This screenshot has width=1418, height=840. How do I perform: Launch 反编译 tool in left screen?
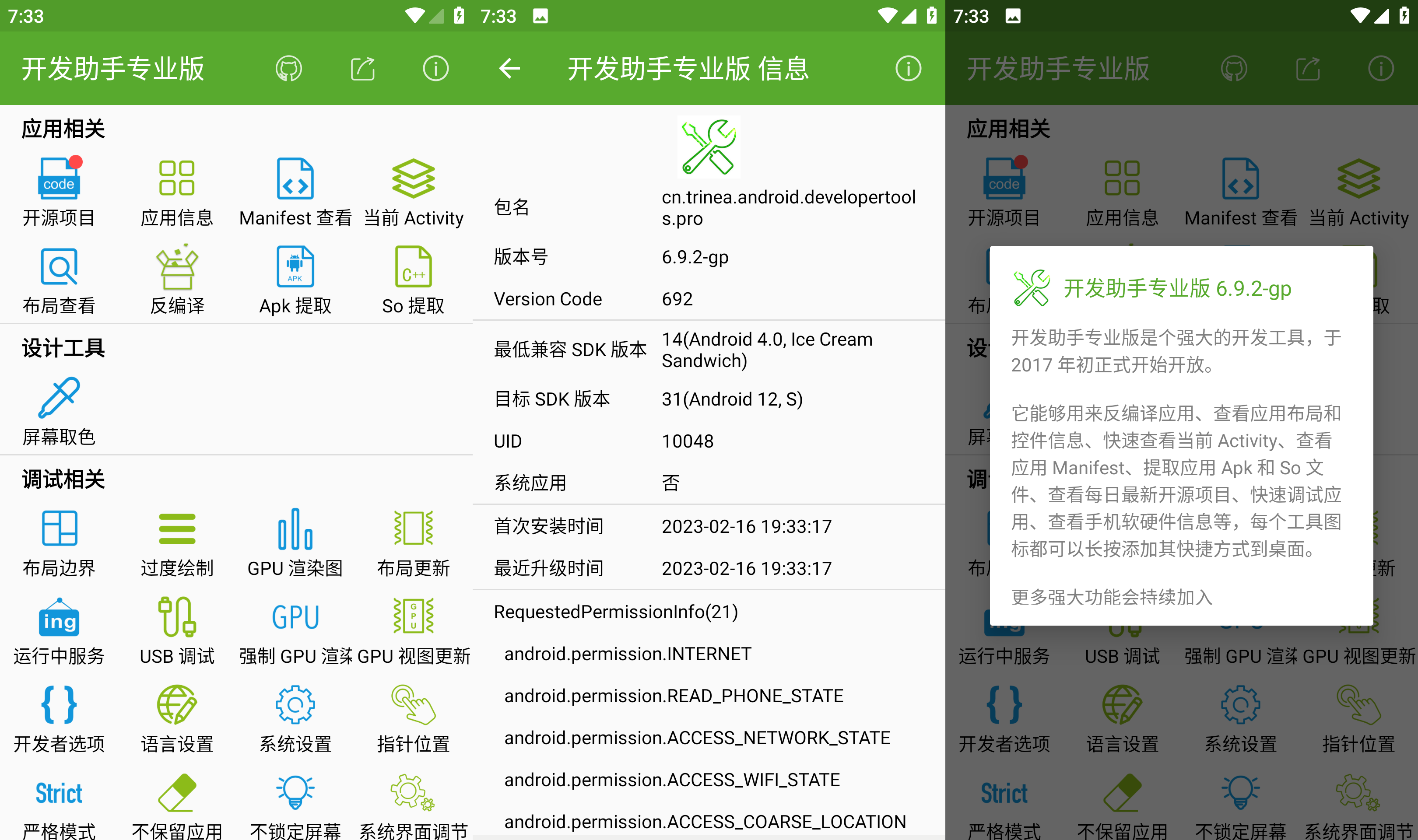[x=177, y=281]
